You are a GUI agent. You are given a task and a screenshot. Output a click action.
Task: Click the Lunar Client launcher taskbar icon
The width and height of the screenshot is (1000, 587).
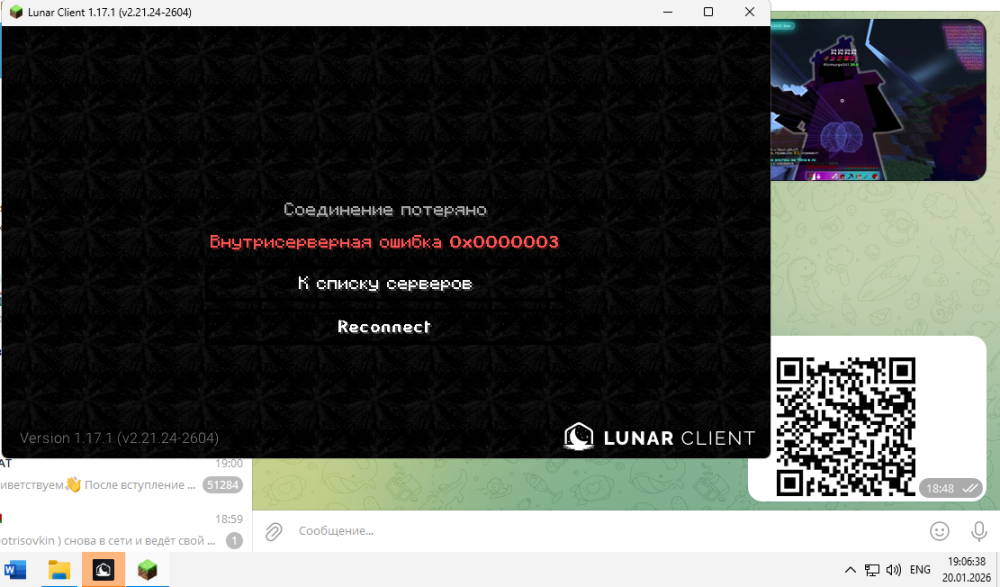(103, 569)
